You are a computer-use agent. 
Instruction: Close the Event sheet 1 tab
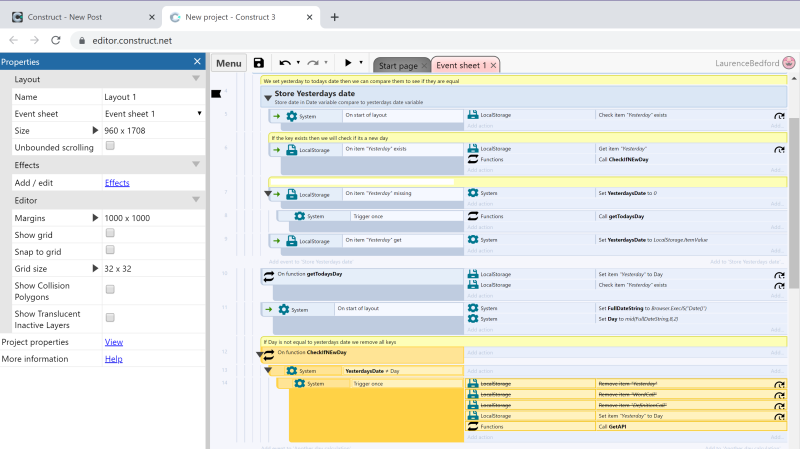pyautogui.click(x=493, y=66)
